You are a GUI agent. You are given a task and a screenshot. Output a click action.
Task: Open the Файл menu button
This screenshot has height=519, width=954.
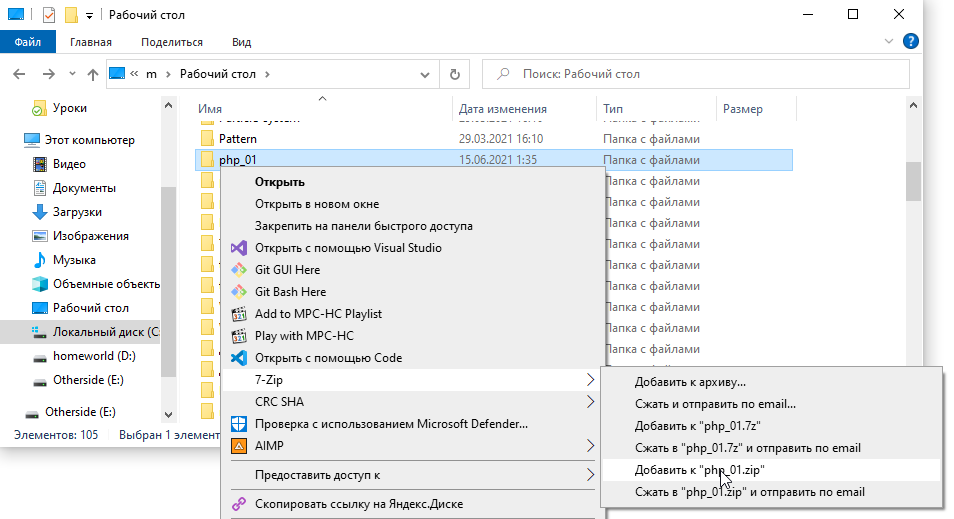tap(28, 42)
